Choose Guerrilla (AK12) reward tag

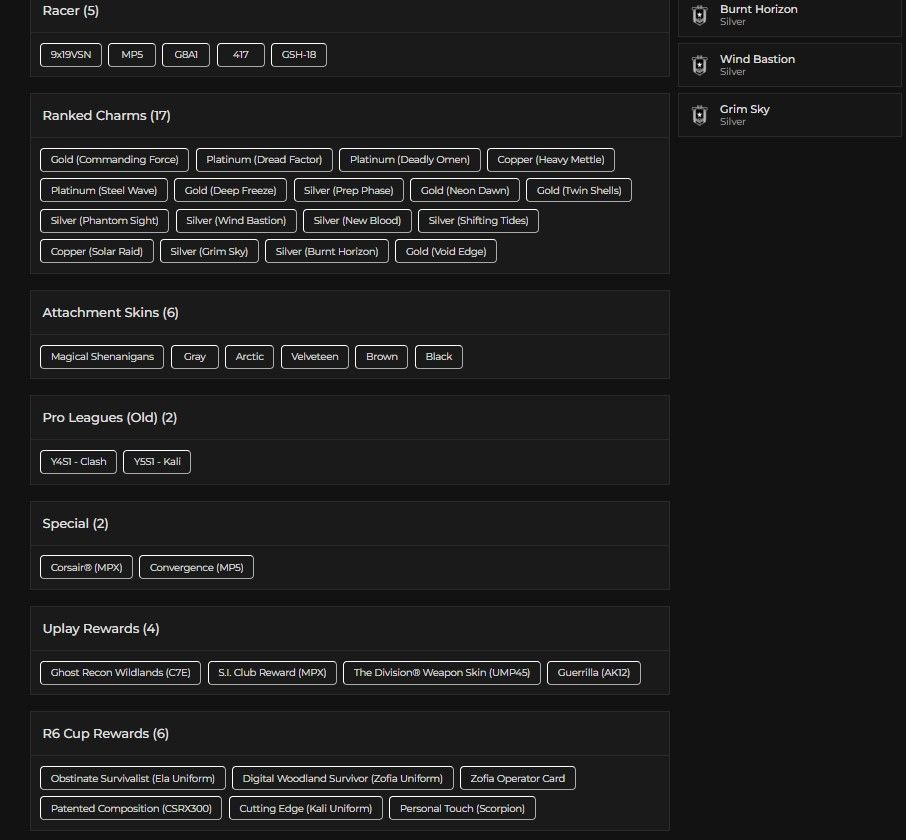(594, 673)
